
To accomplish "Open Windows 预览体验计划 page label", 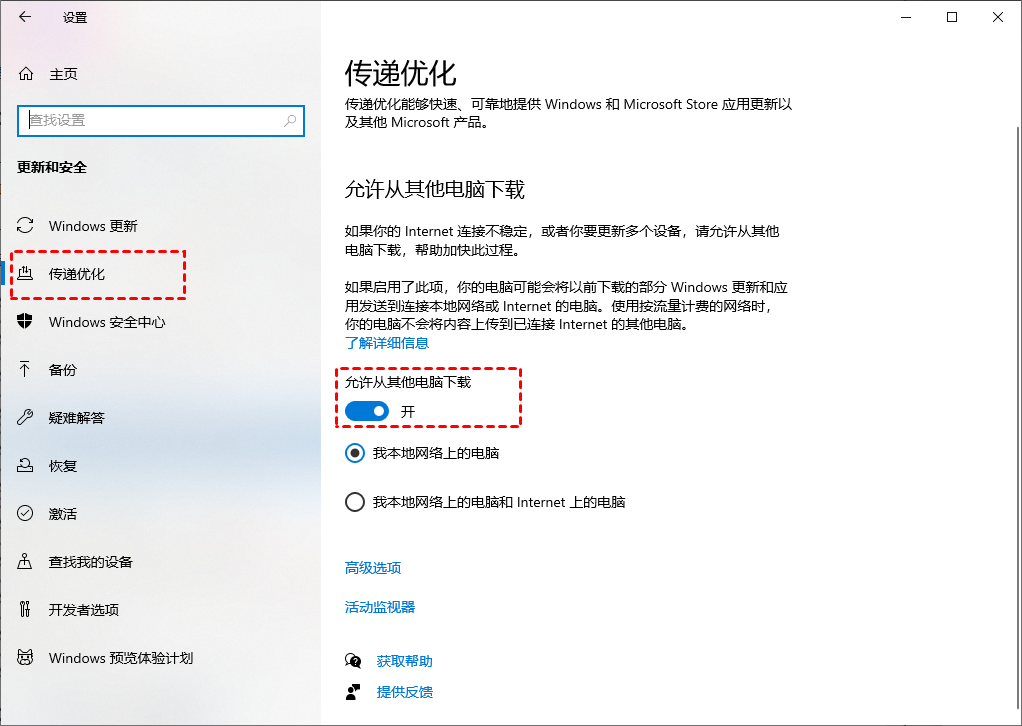I will [121, 658].
